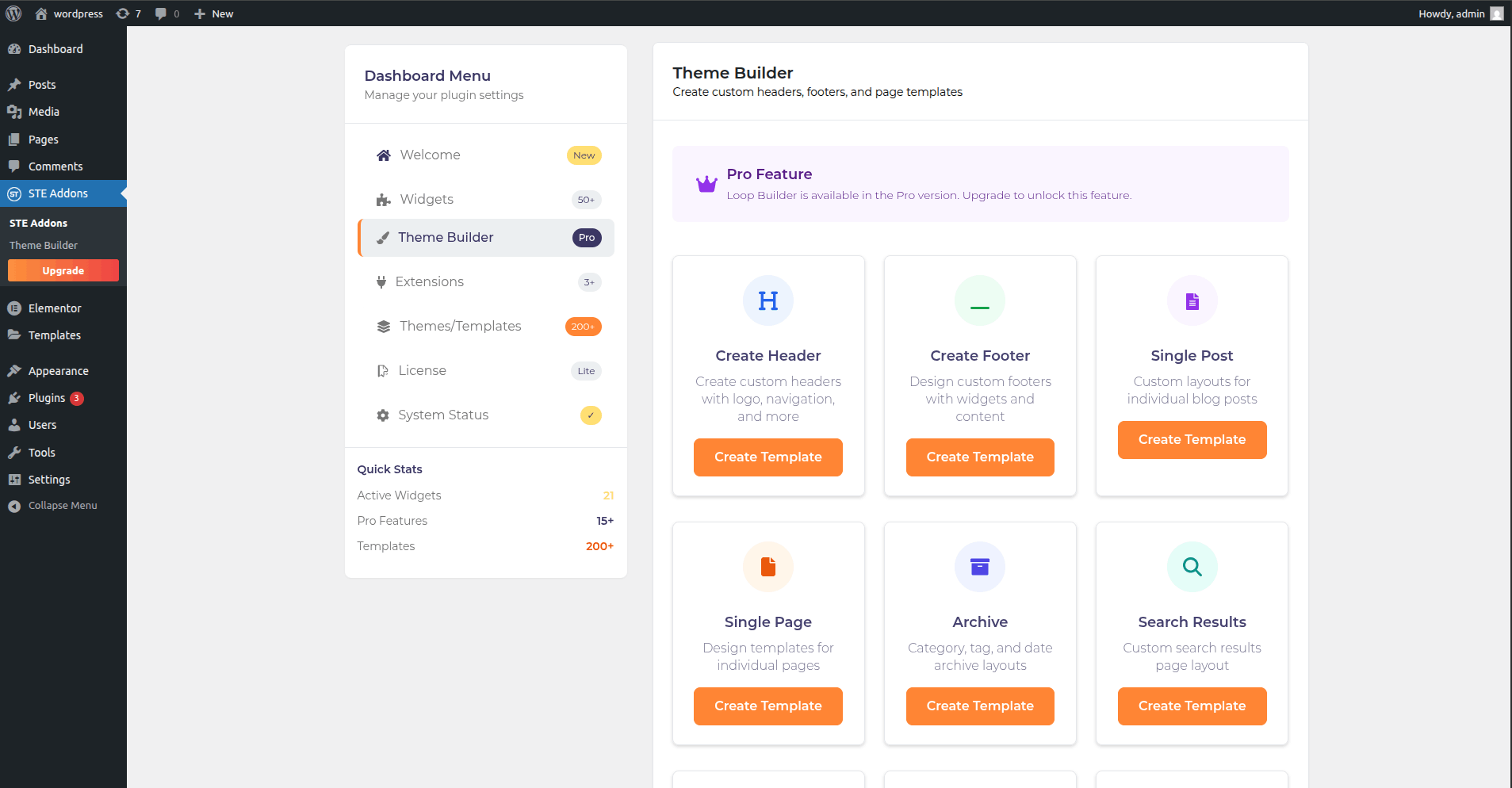The width and height of the screenshot is (1512, 788).
Task: Open the comments bubble in admin bar
Action: click(166, 13)
